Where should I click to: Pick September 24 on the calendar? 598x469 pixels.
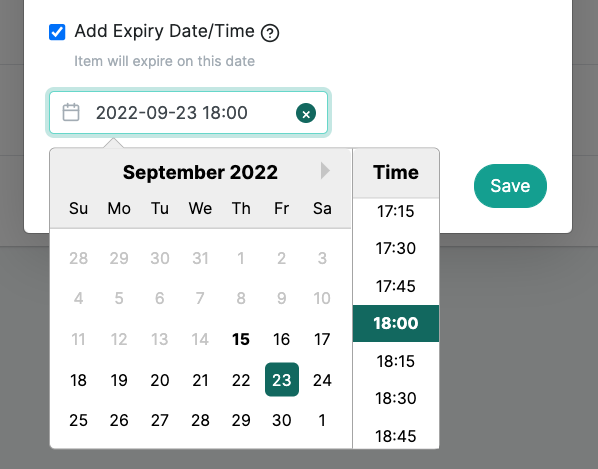coord(322,380)
